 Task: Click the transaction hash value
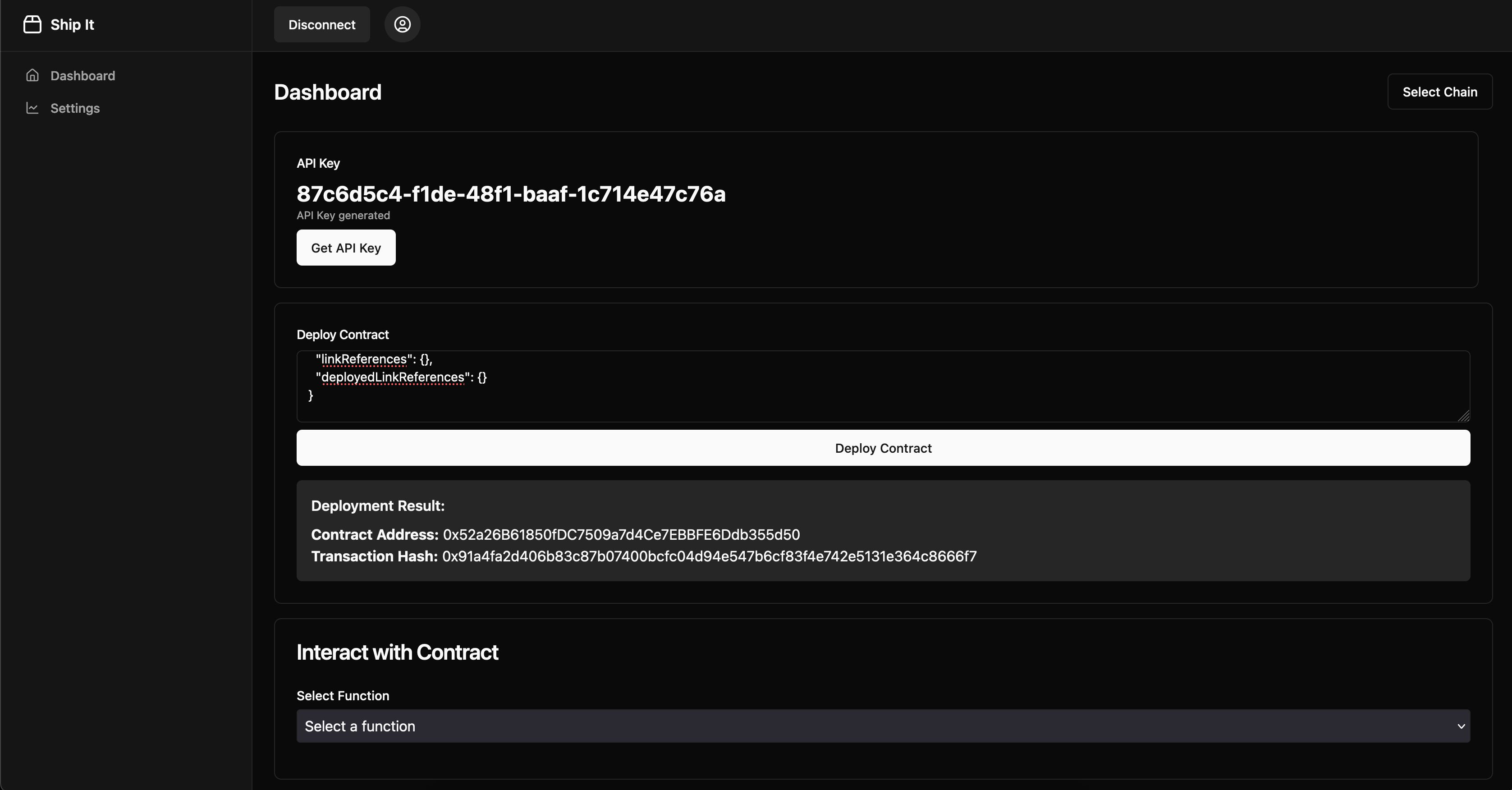[x=709, y=556]
